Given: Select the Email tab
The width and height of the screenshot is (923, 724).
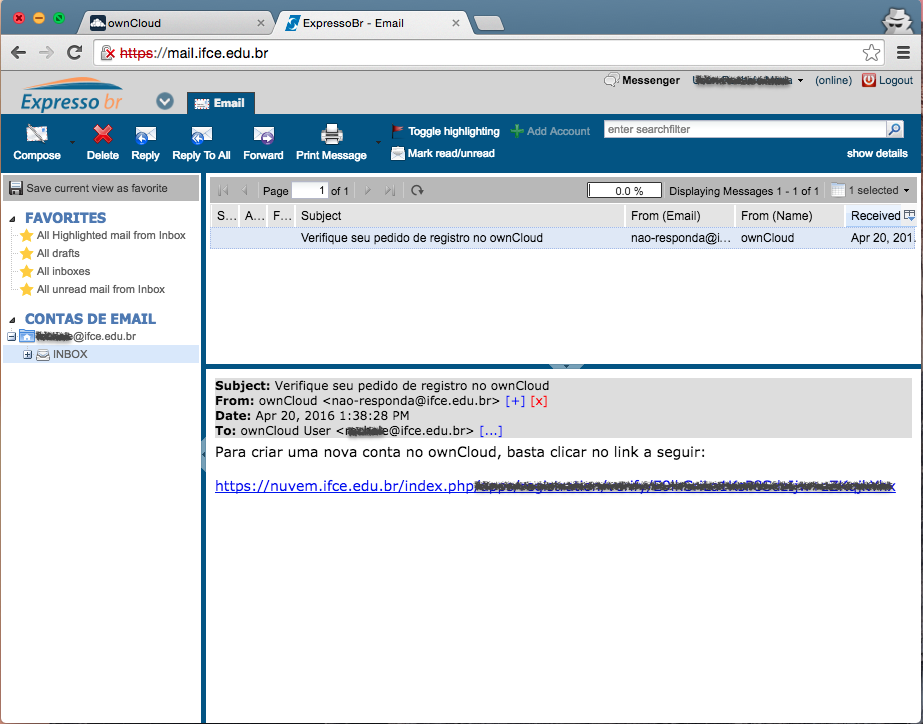Looking at the screenshot, I should (221, 103).
